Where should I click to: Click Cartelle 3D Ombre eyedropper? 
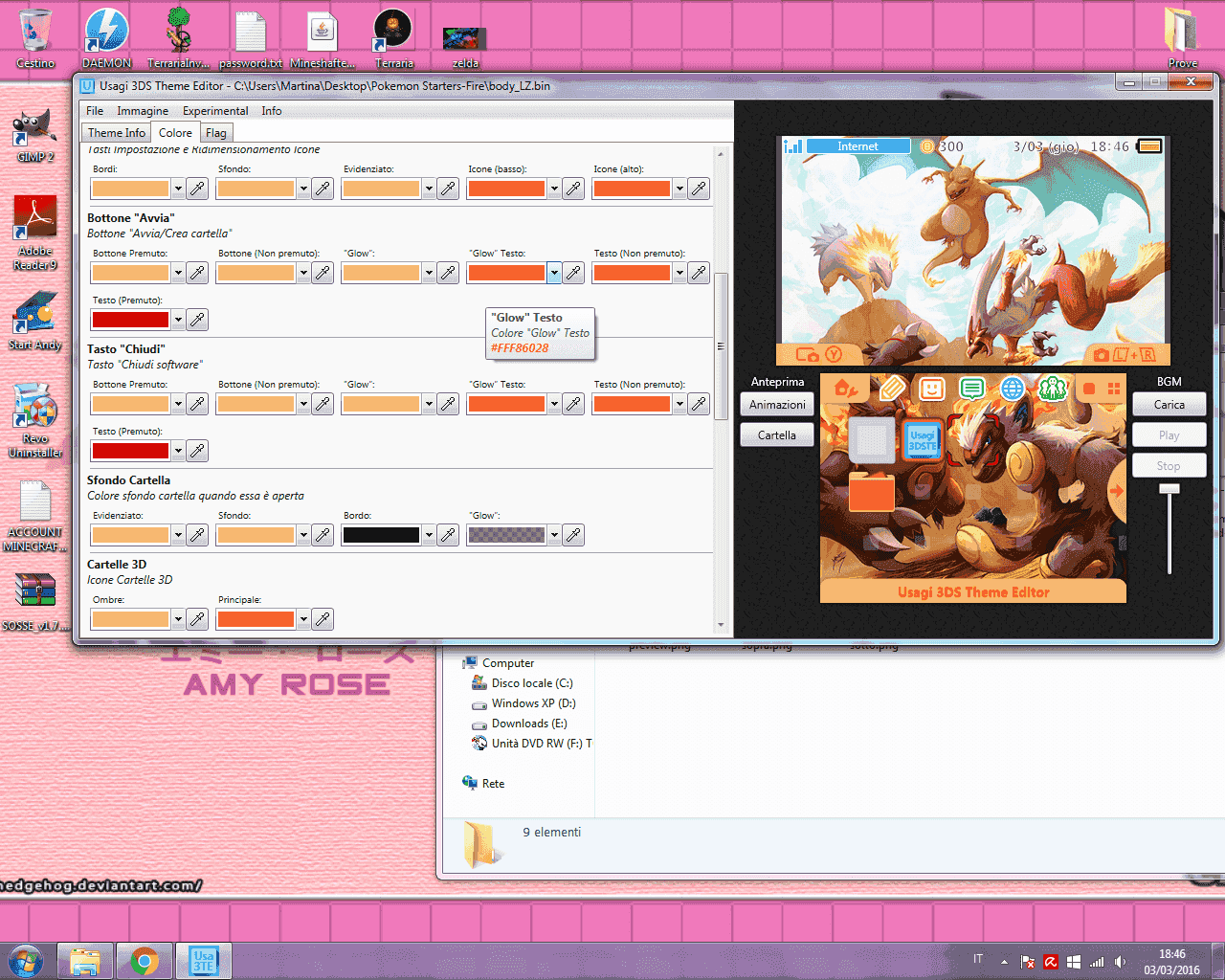pos(197,619)
